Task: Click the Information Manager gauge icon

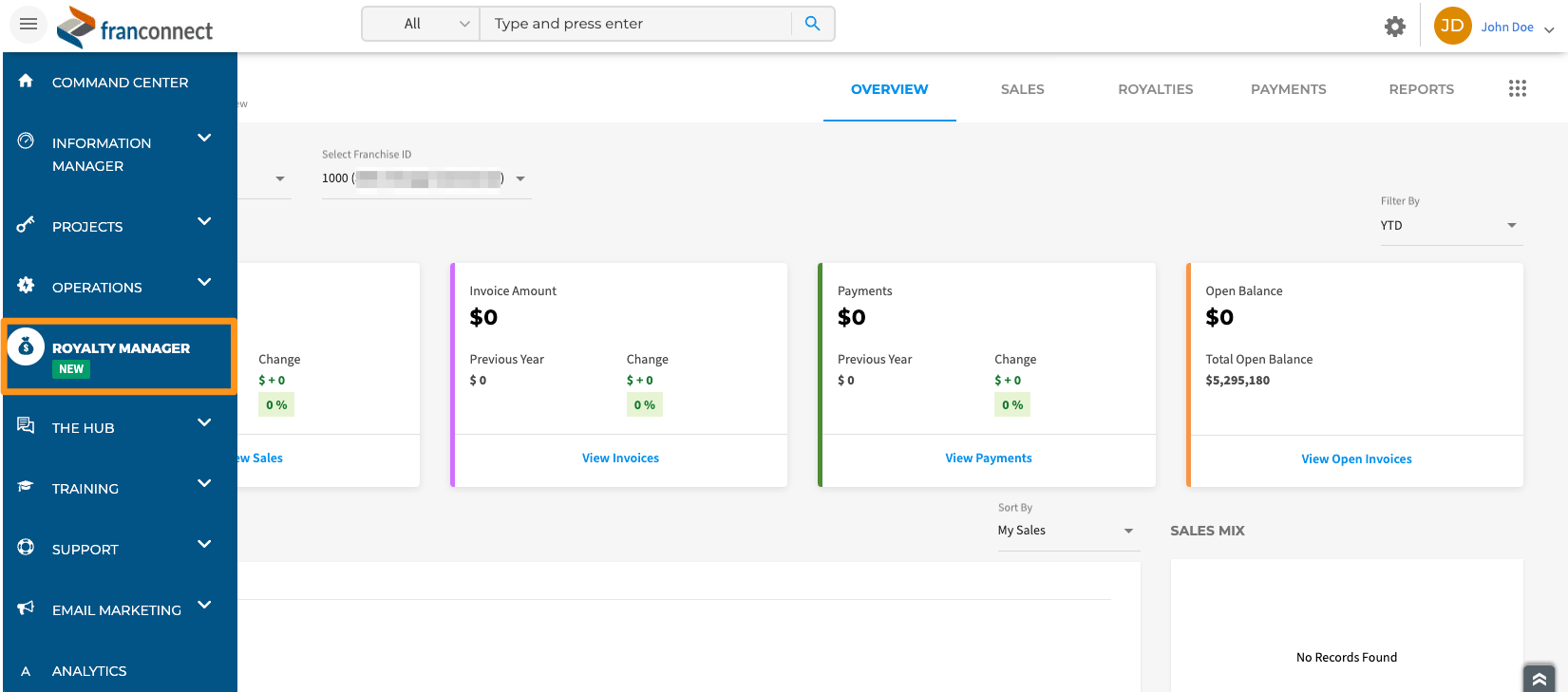Action: pyautogui.click(x=26, y=140)
